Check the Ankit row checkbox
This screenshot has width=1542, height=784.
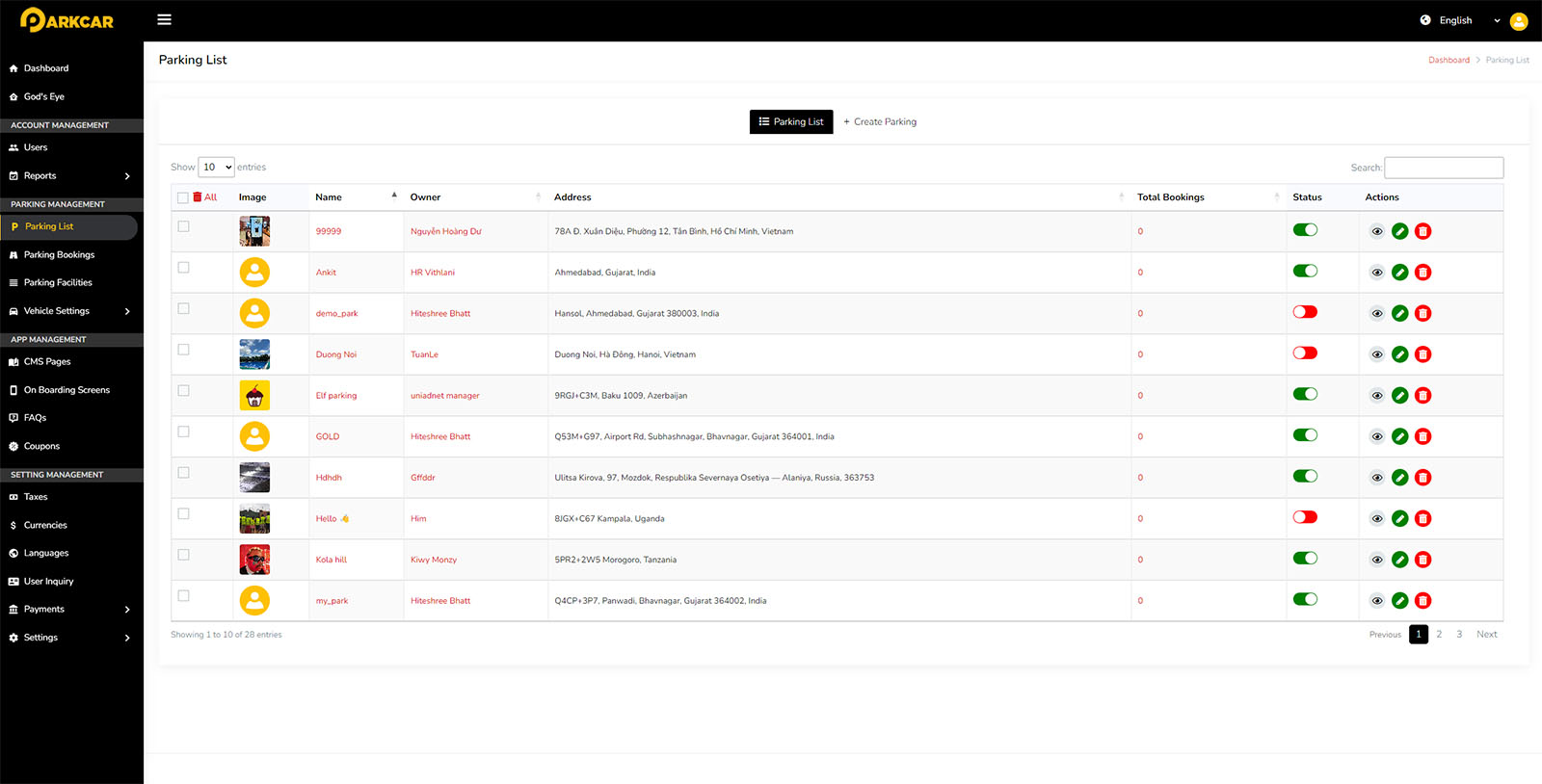183,268
